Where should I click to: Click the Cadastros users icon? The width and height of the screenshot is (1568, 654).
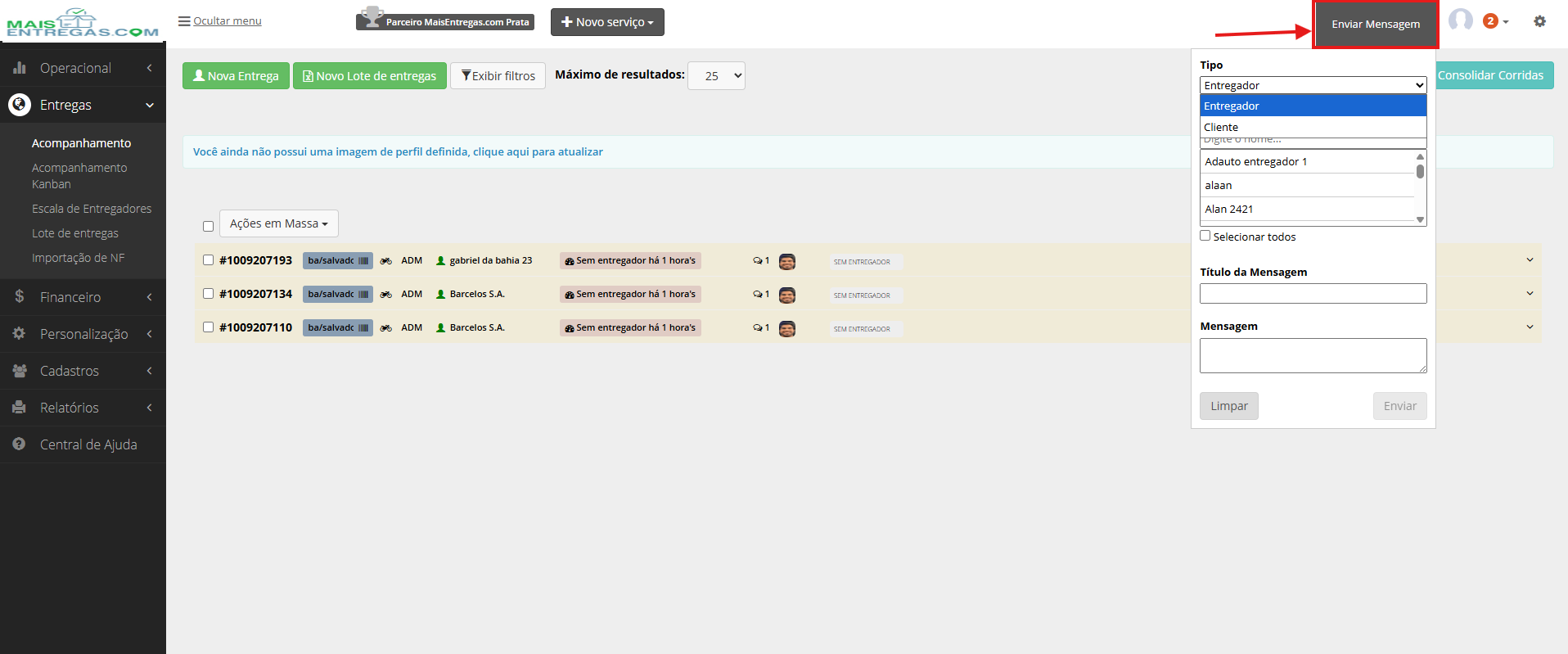point(20,370)
